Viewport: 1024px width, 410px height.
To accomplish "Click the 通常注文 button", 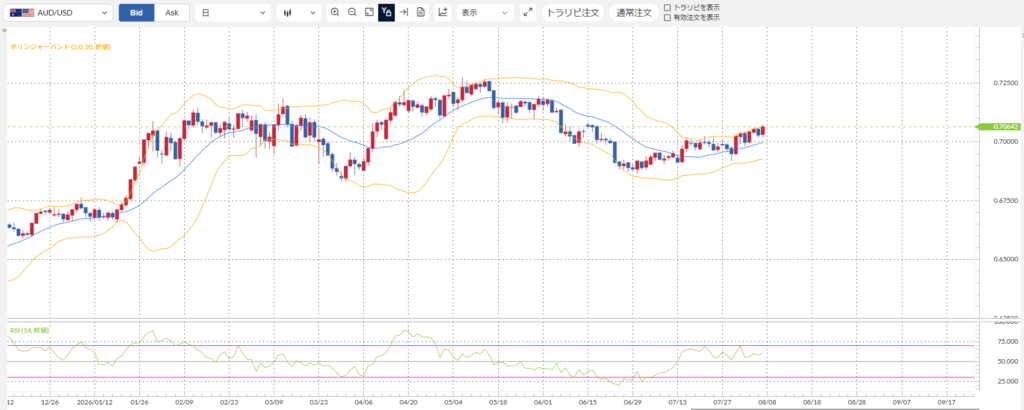I will (633, 12).
